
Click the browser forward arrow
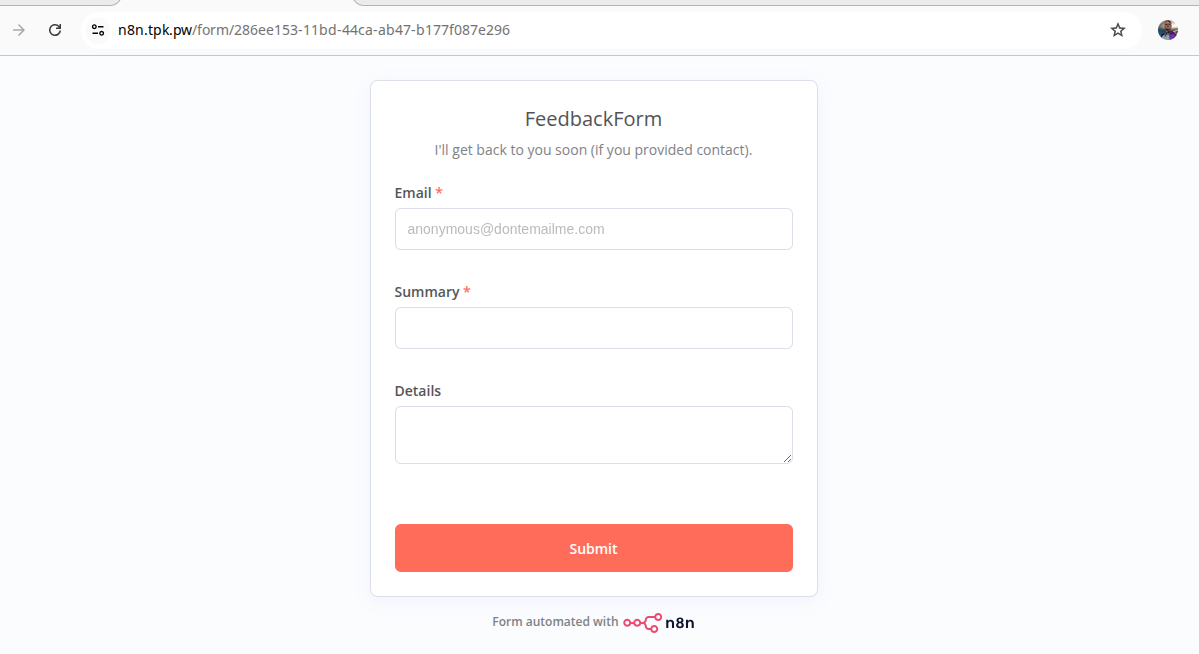point(19,30)
